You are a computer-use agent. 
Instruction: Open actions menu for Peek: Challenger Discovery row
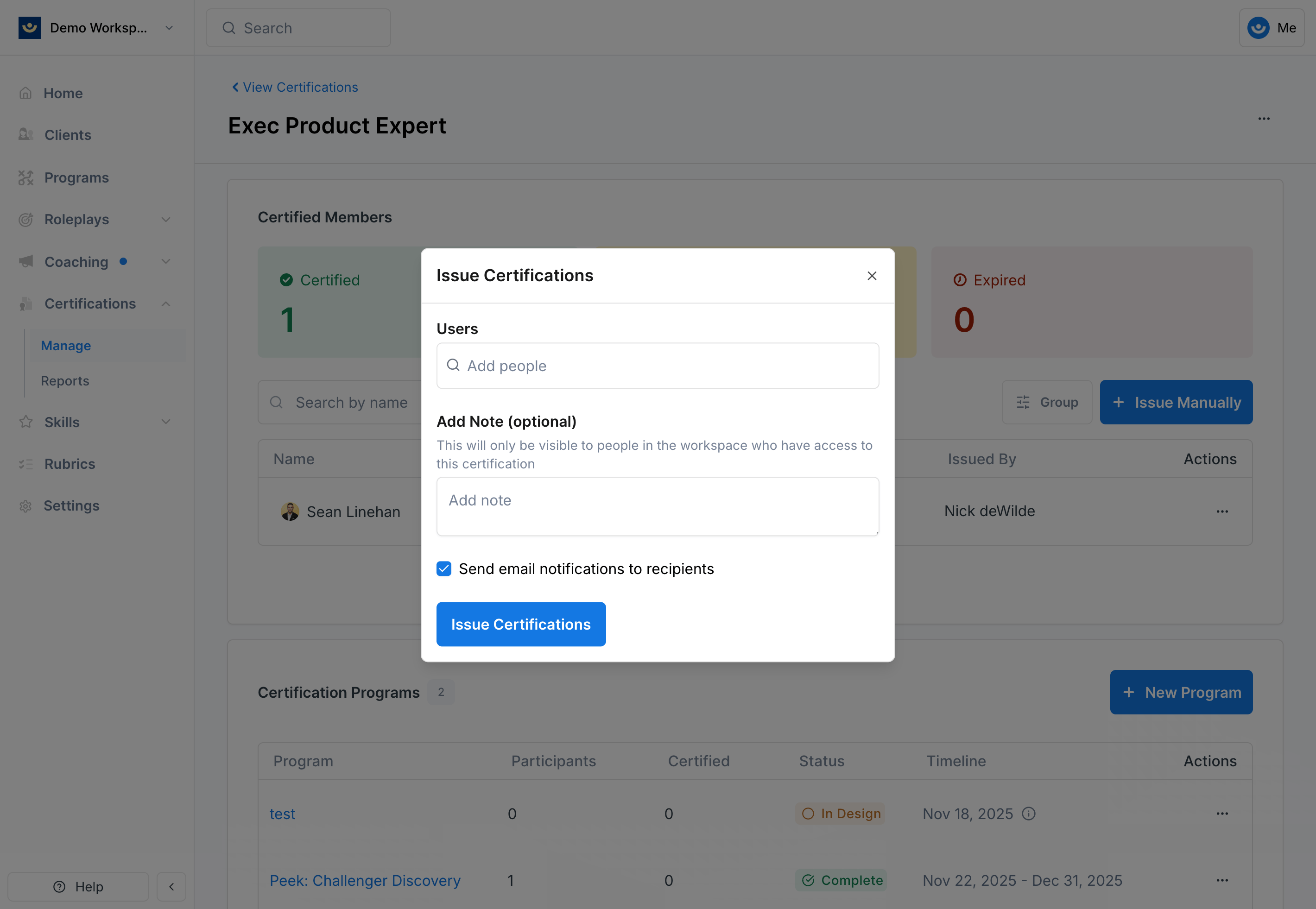click(x=1222, y=881)
